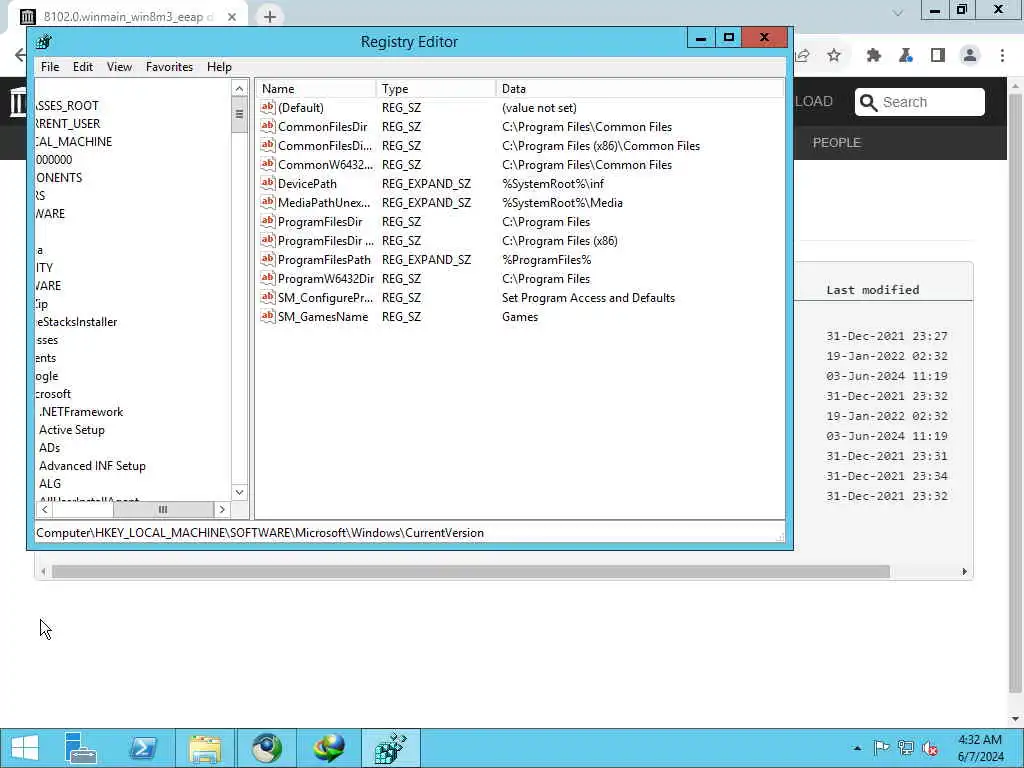Toggle the browser side panel icon
This screenshot has width=1024, height=768.
coord(938,56)
